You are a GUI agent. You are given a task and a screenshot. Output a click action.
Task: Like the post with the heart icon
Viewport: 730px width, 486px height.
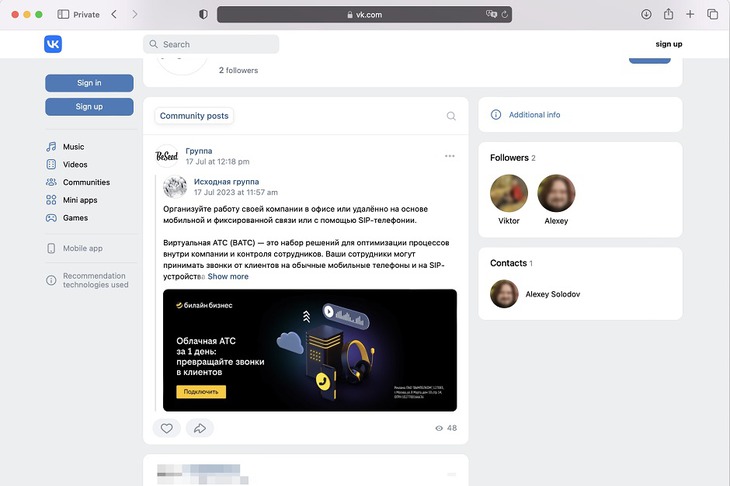click(167, 428)
